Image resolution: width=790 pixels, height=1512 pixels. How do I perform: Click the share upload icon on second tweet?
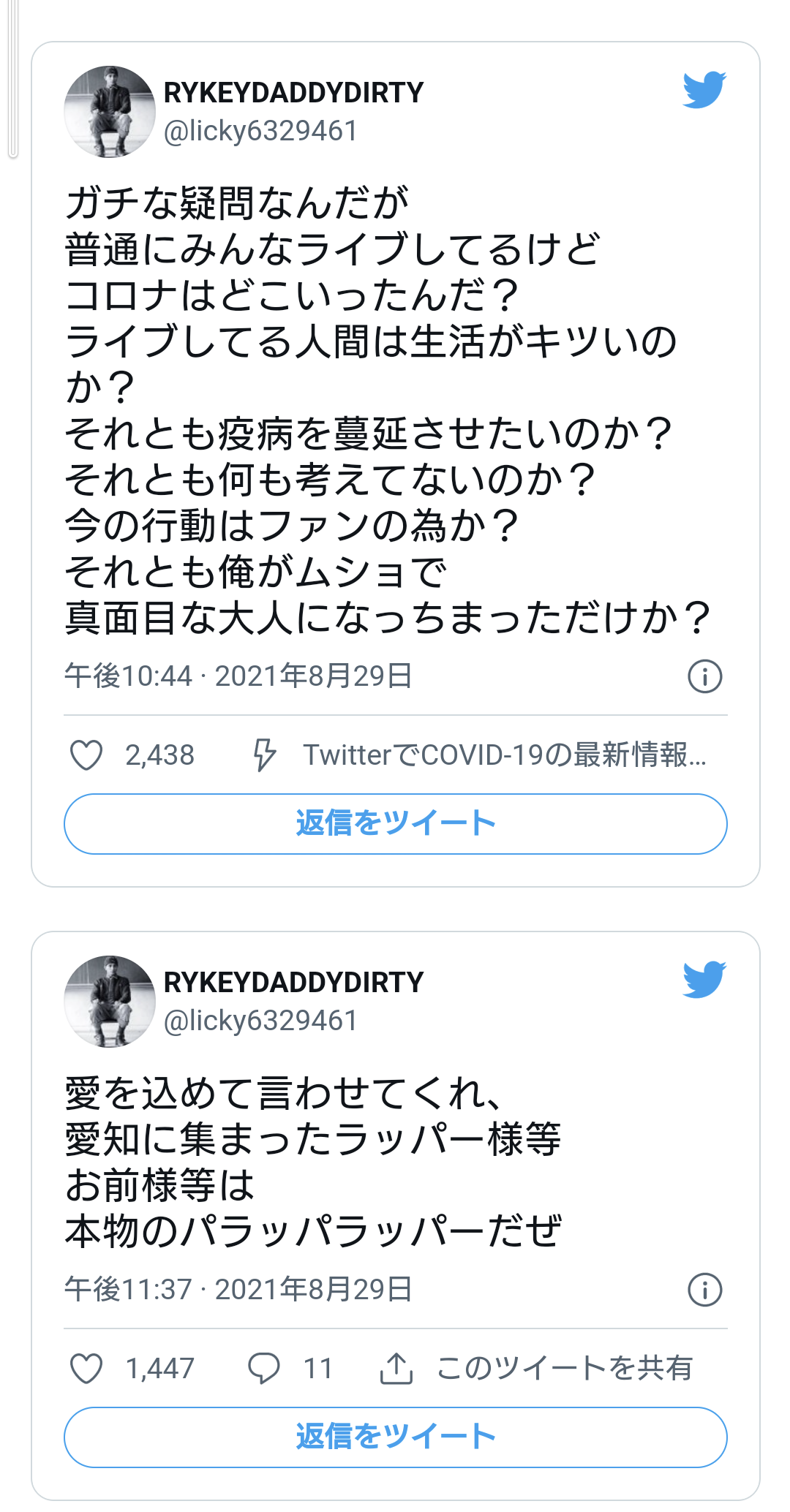pos(396,1368)
